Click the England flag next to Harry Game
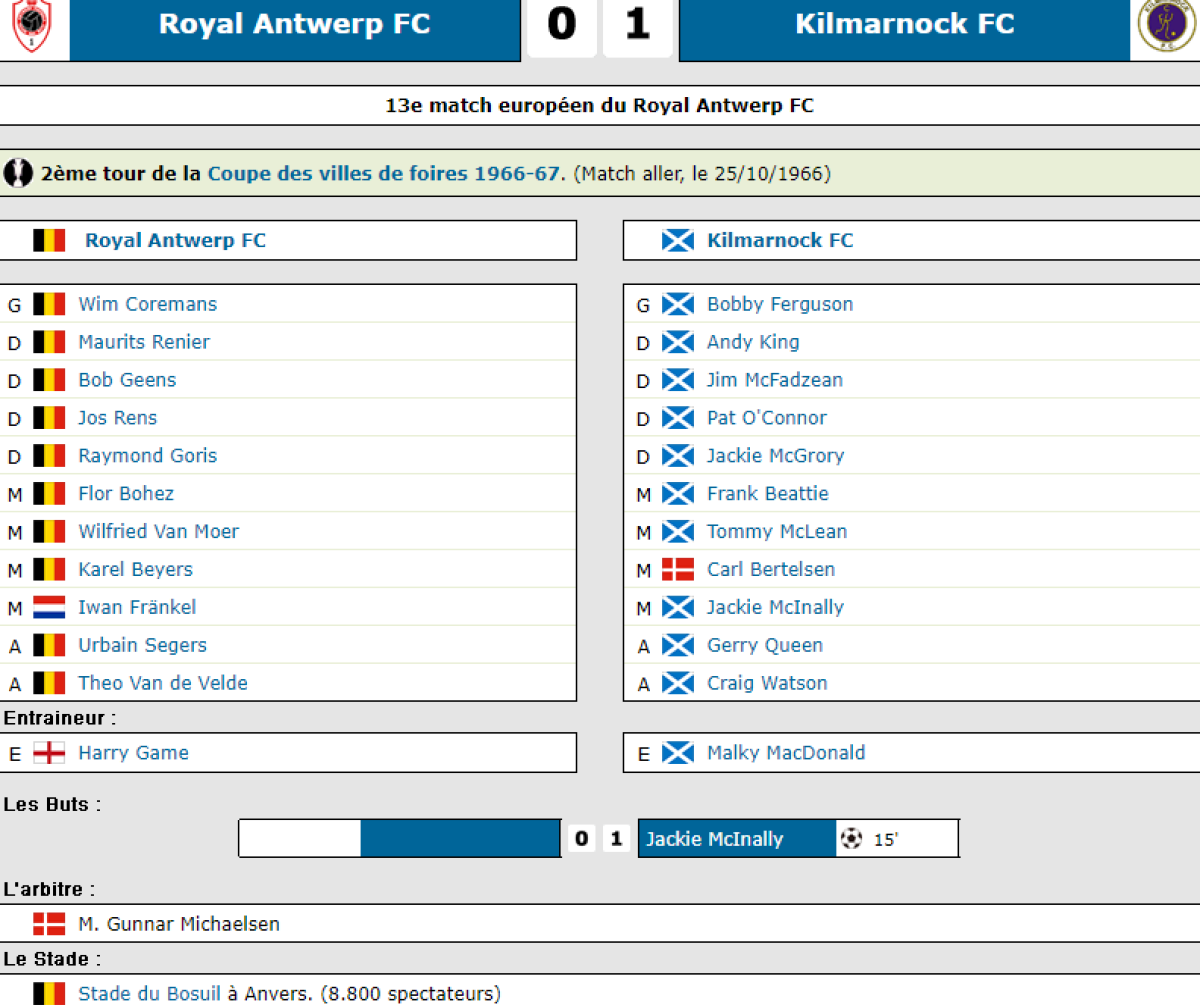 tap(49, 753)
